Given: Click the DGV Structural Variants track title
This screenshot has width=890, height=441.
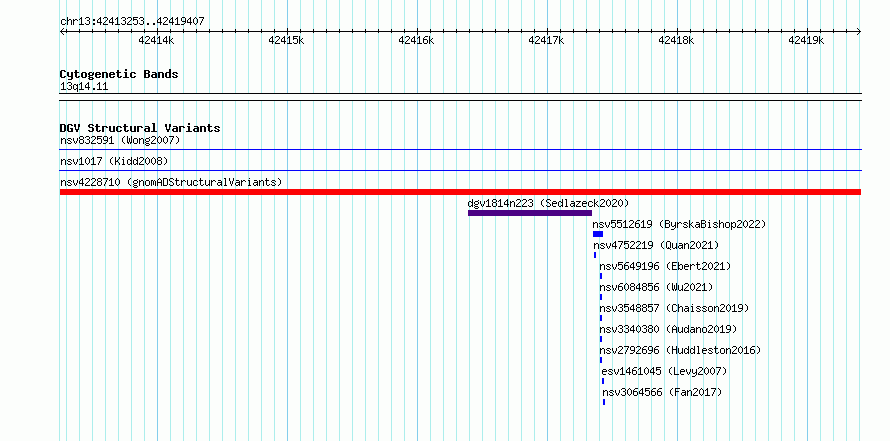Looking at the screenshot, I should pos(140,128).
